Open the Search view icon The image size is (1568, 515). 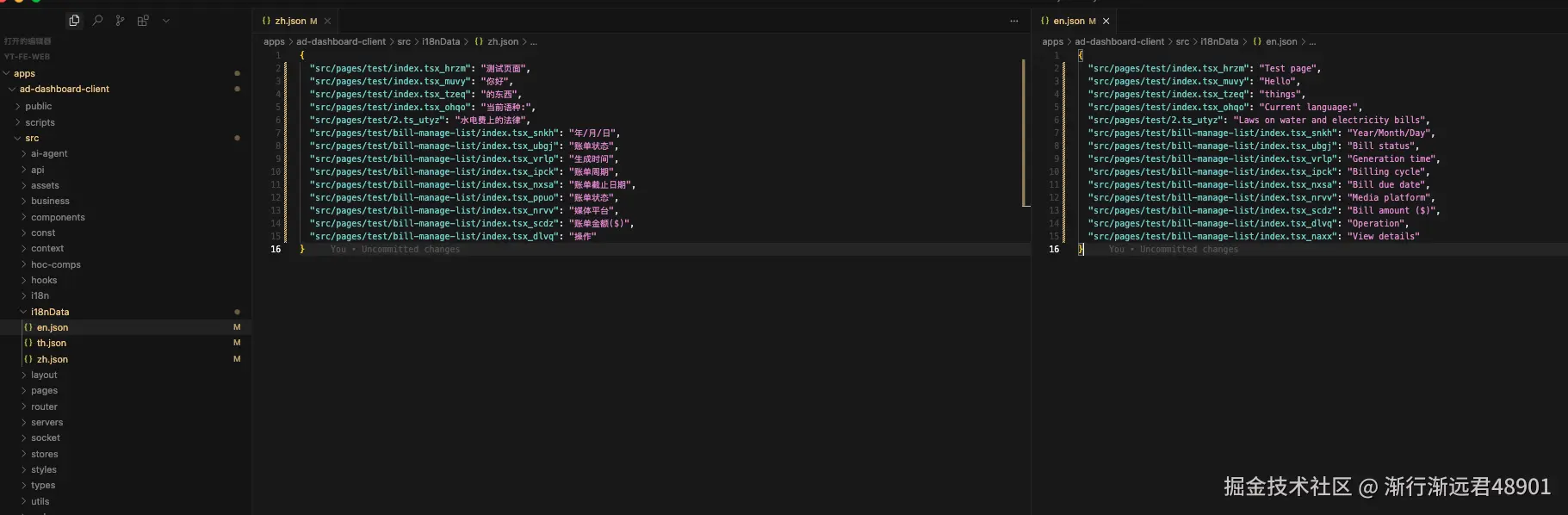[x=97, y=21]
